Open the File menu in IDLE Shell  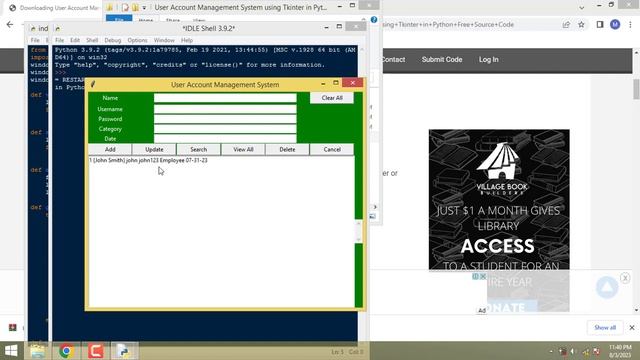tap(60, 40)
